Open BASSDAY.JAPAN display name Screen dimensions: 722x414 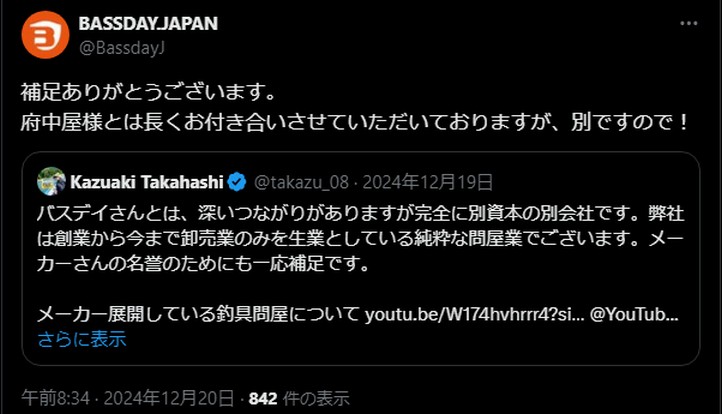pos(148,23)
